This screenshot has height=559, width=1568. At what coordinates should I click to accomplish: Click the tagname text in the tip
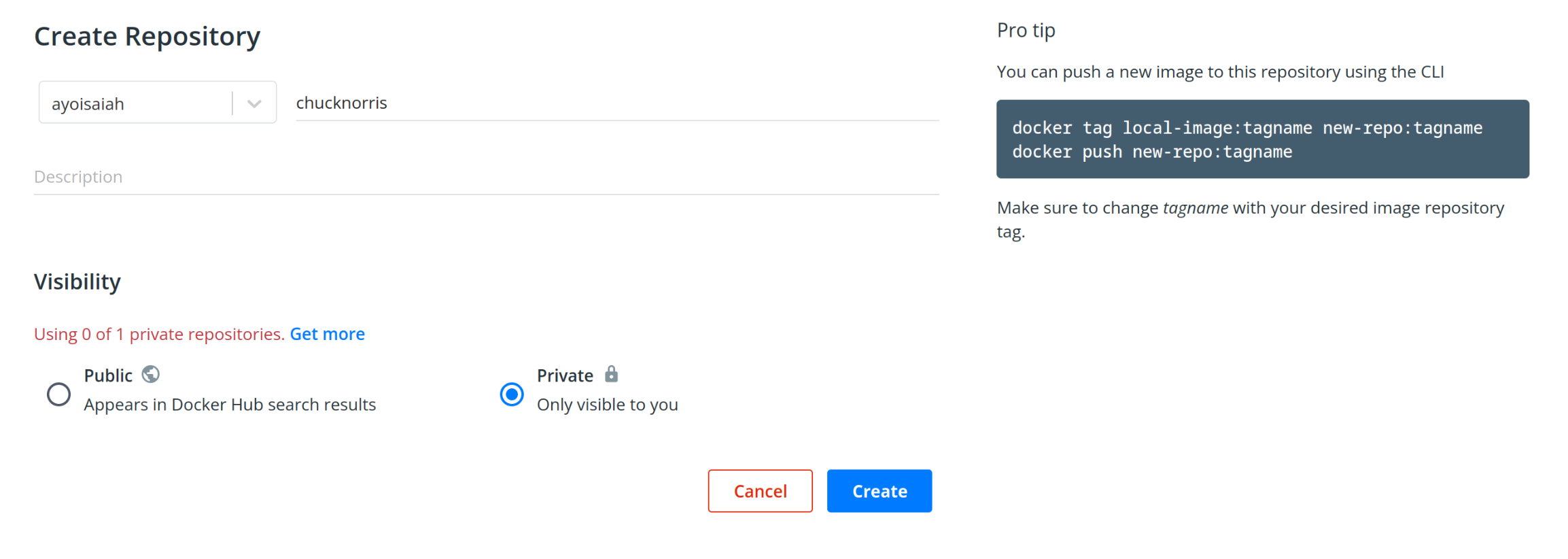click(1195, 207)
